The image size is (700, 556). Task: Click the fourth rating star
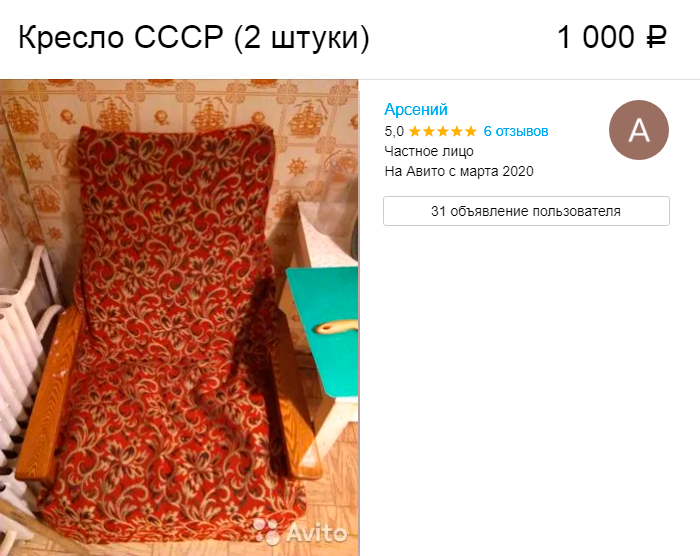click(457, 131)
